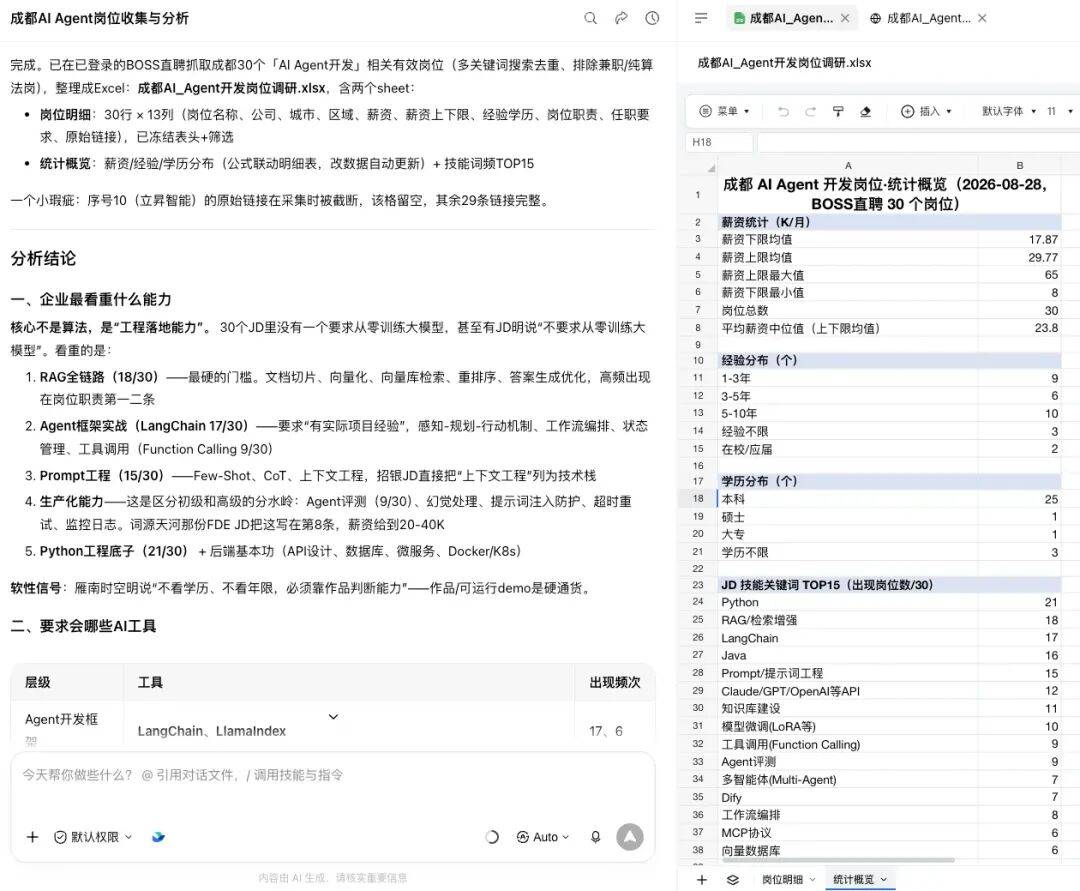
Task: Expand the tools table chevron
Action: pyautogui.click(x=333, y=717)
